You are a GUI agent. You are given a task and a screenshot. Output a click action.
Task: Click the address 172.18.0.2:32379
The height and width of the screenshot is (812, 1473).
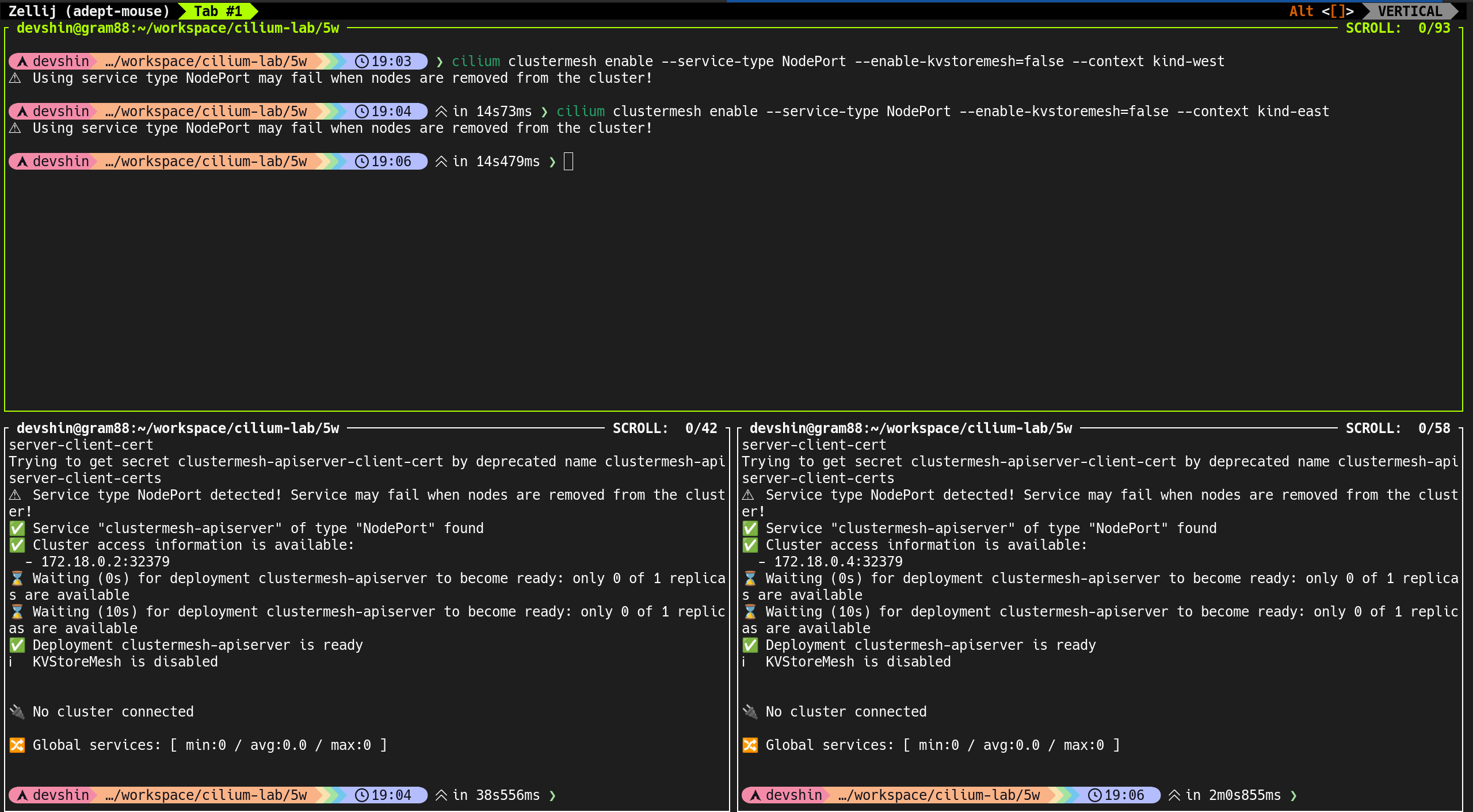coord(105,562)
